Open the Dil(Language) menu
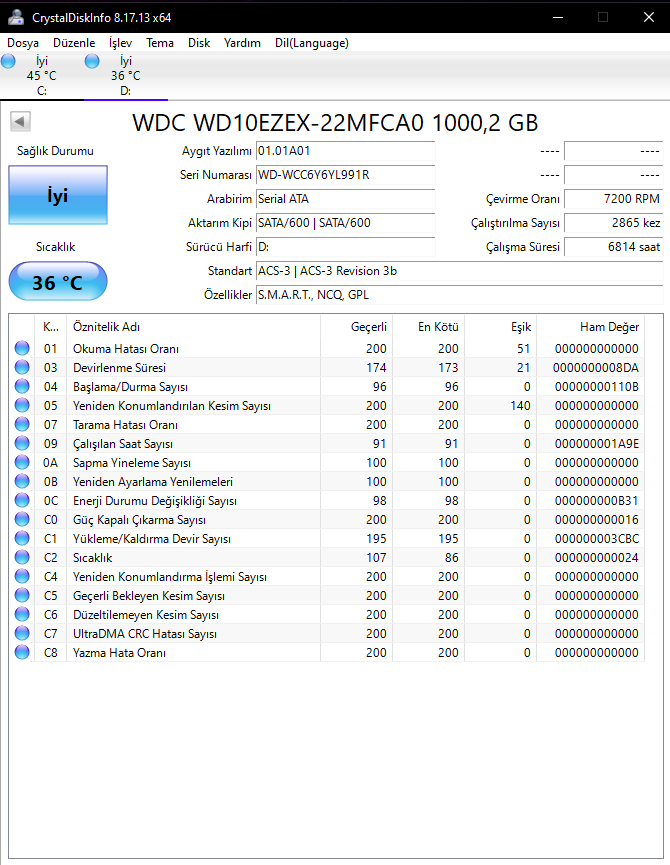This screenshot has height=865, width=670. (x=312, y=43)
